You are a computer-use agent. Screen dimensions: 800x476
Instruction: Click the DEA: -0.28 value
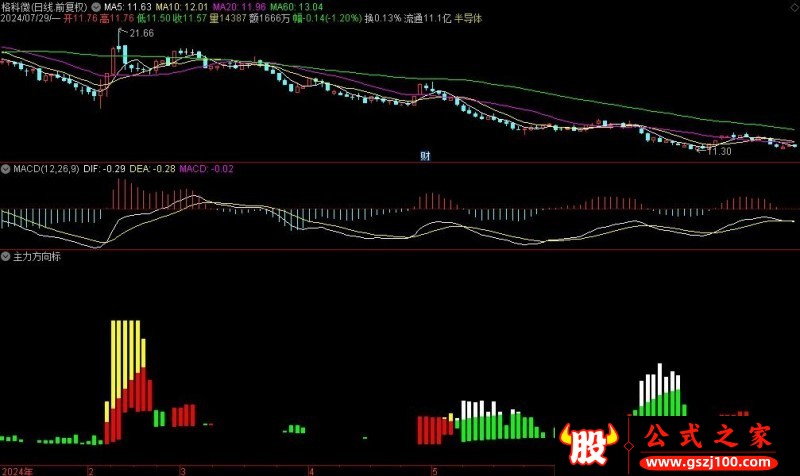[152, 169]
